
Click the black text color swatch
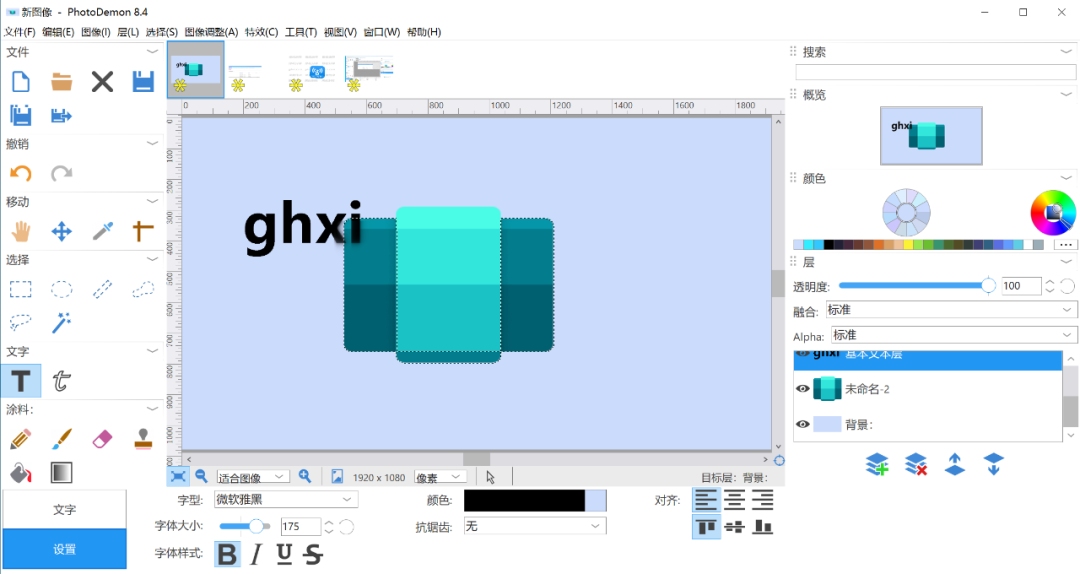pyautogui.click(x=524, y=500)
